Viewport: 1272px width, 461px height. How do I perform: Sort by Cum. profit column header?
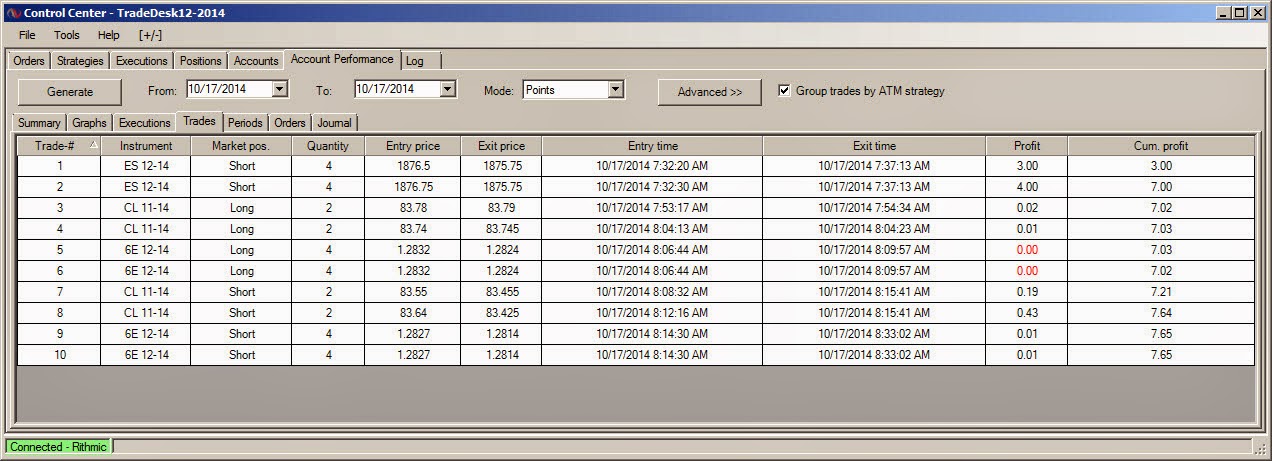[x=1161, y=146]
